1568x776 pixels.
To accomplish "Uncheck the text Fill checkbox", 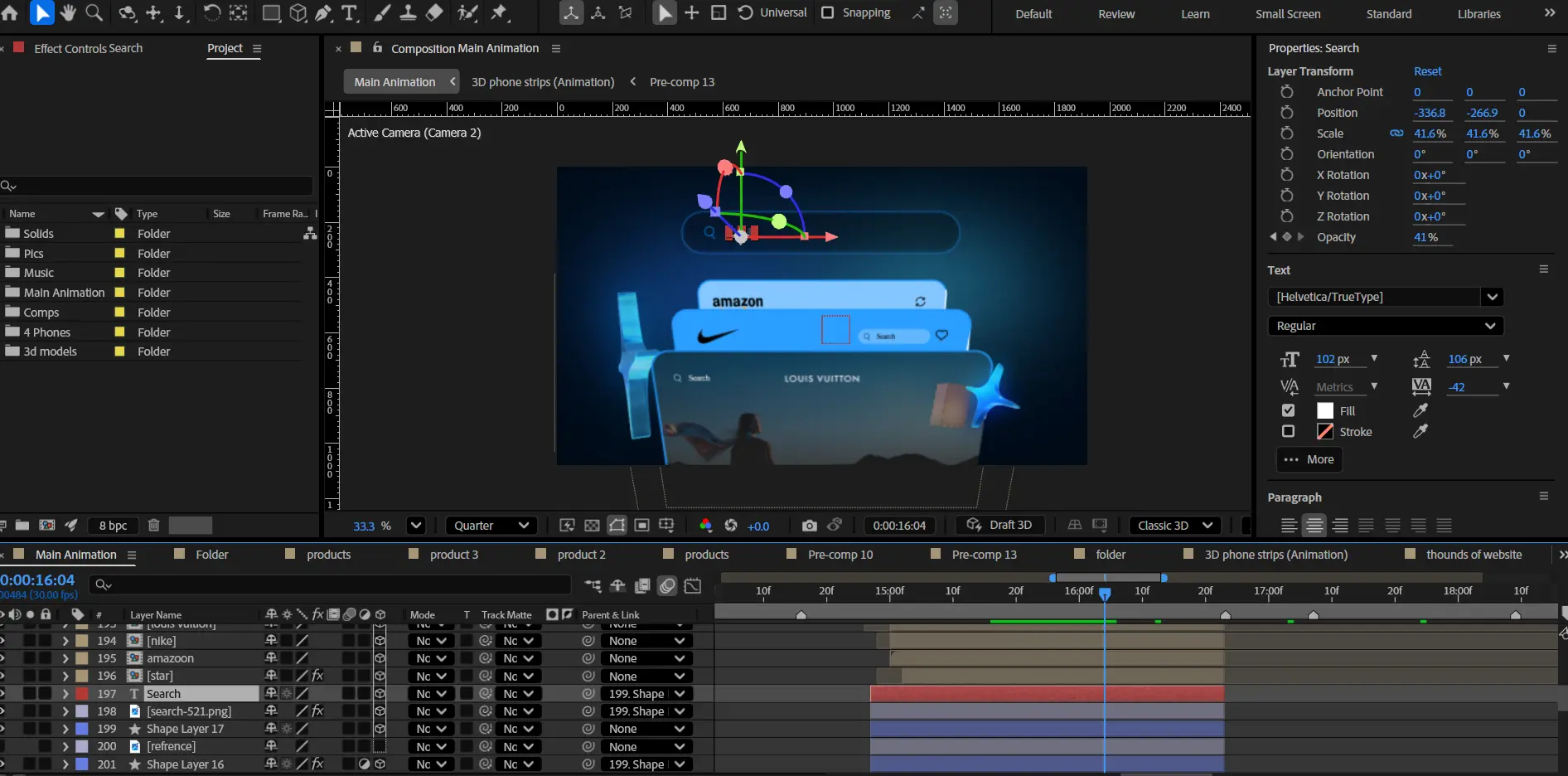I will point(1288,410).
